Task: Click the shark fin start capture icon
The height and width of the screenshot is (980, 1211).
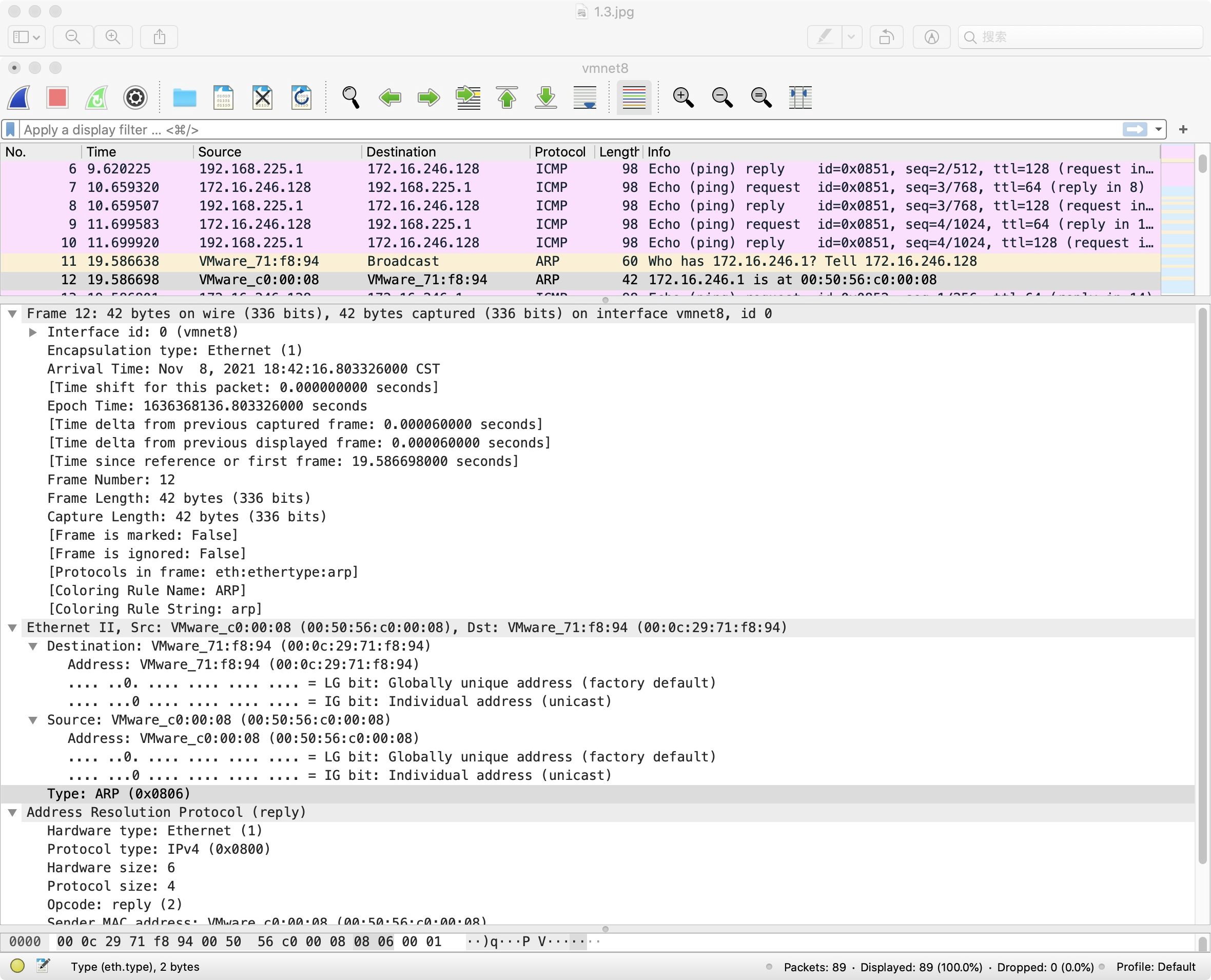Action: (x=19, y=97)
